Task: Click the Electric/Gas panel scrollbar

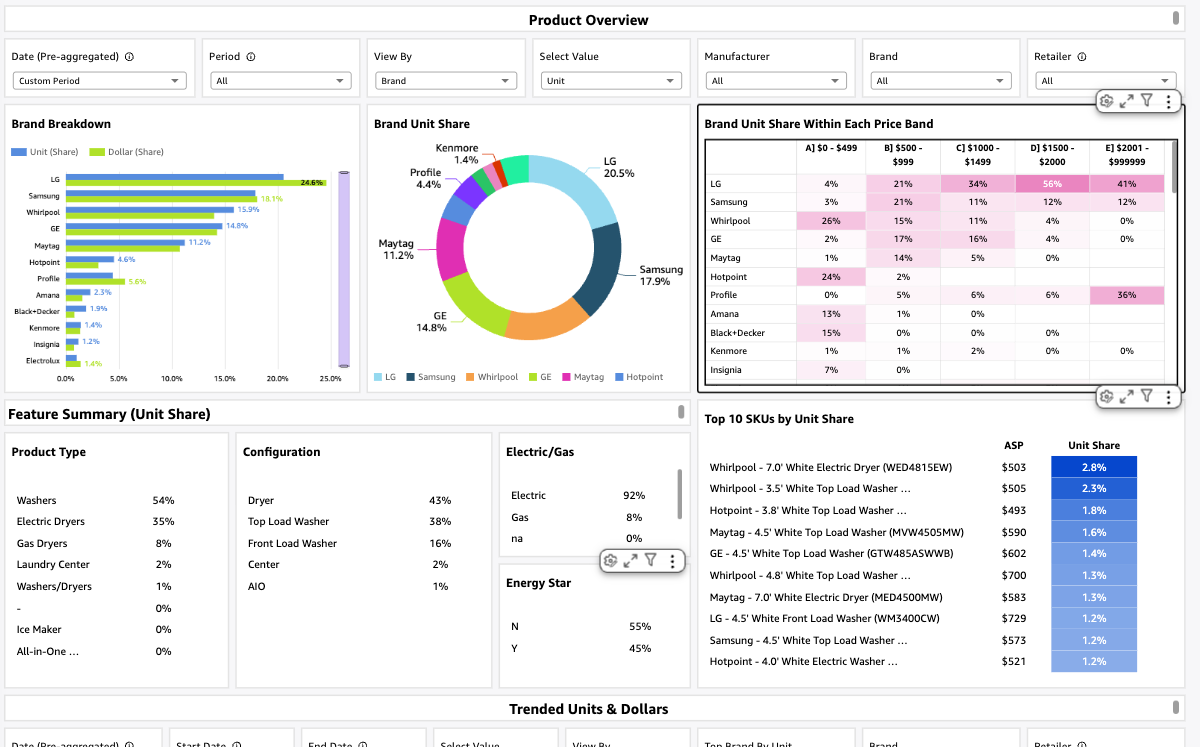Action: click(681, 493)
